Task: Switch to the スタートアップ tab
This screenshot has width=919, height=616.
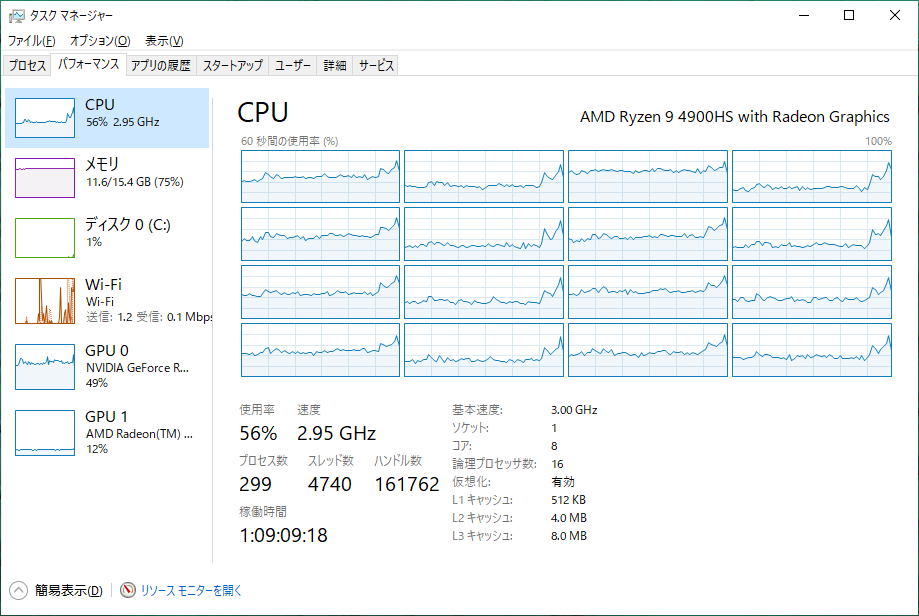Action: pyautogui.click(x=233, y=66)
